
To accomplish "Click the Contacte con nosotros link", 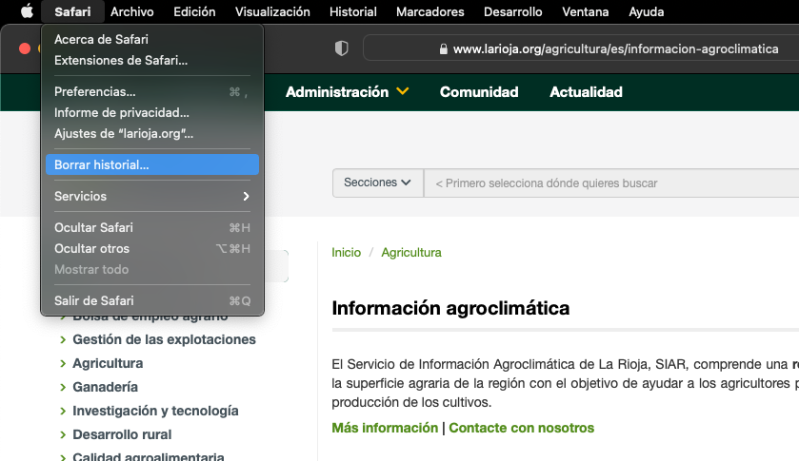I will (521, 428).
